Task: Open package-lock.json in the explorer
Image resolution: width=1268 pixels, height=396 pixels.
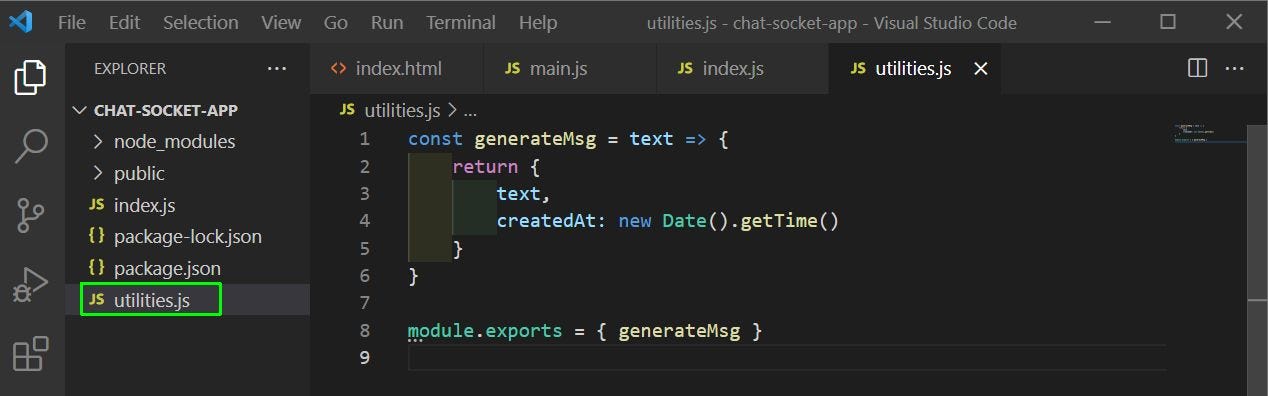Action: coord(188,237)
